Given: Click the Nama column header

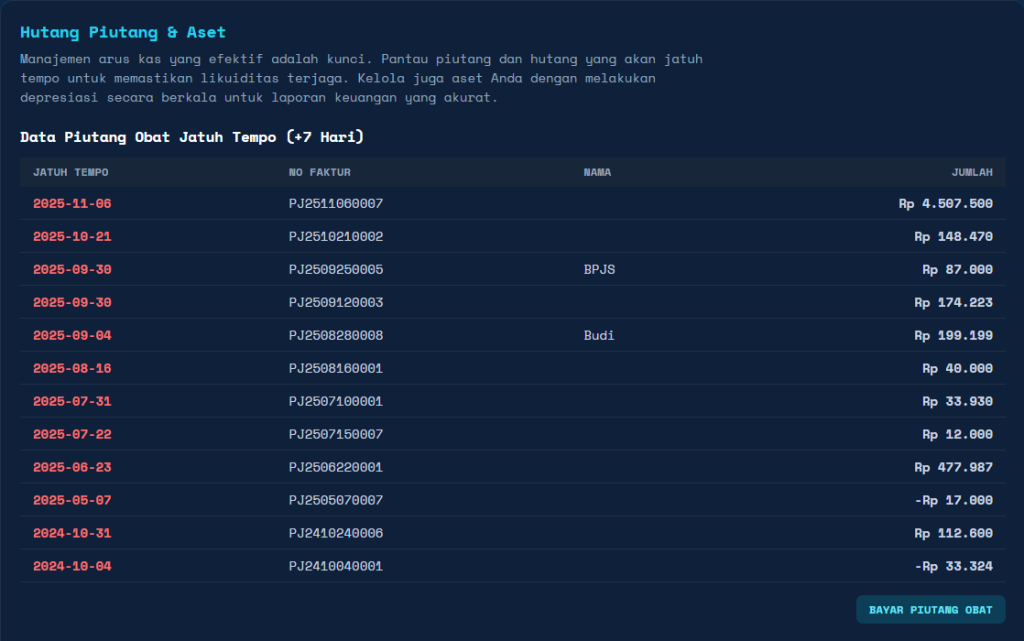Looking at the screenshot, I should 597,172.
